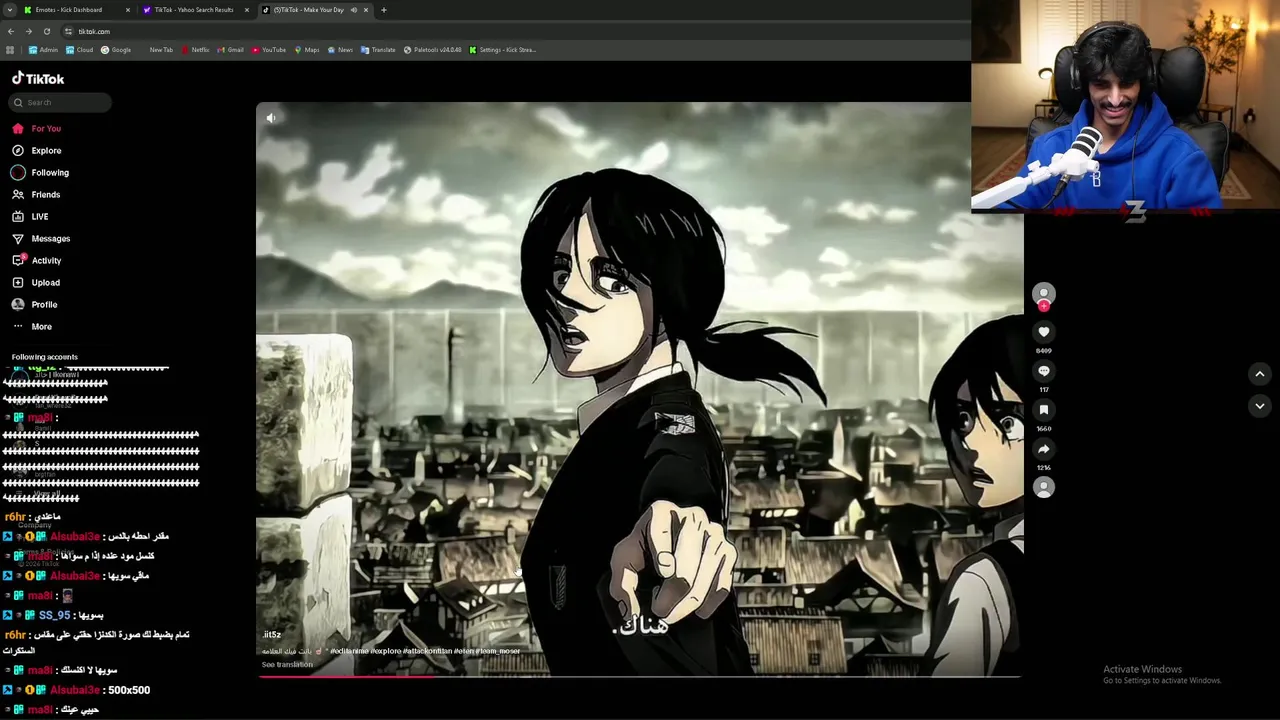The width and height of the screenshot is (1280, 720).
Task: Open the sound disc avatar below the share icon
Action: (1043, 487)
